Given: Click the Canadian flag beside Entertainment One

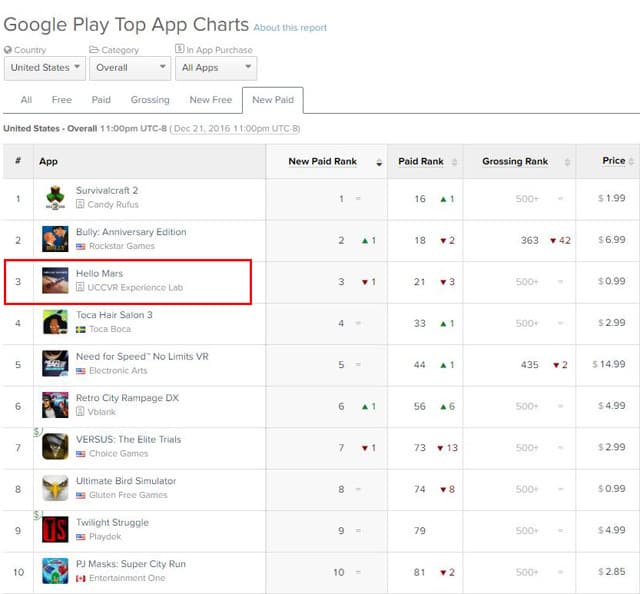Looking at the screenshot, I should 81,578.
